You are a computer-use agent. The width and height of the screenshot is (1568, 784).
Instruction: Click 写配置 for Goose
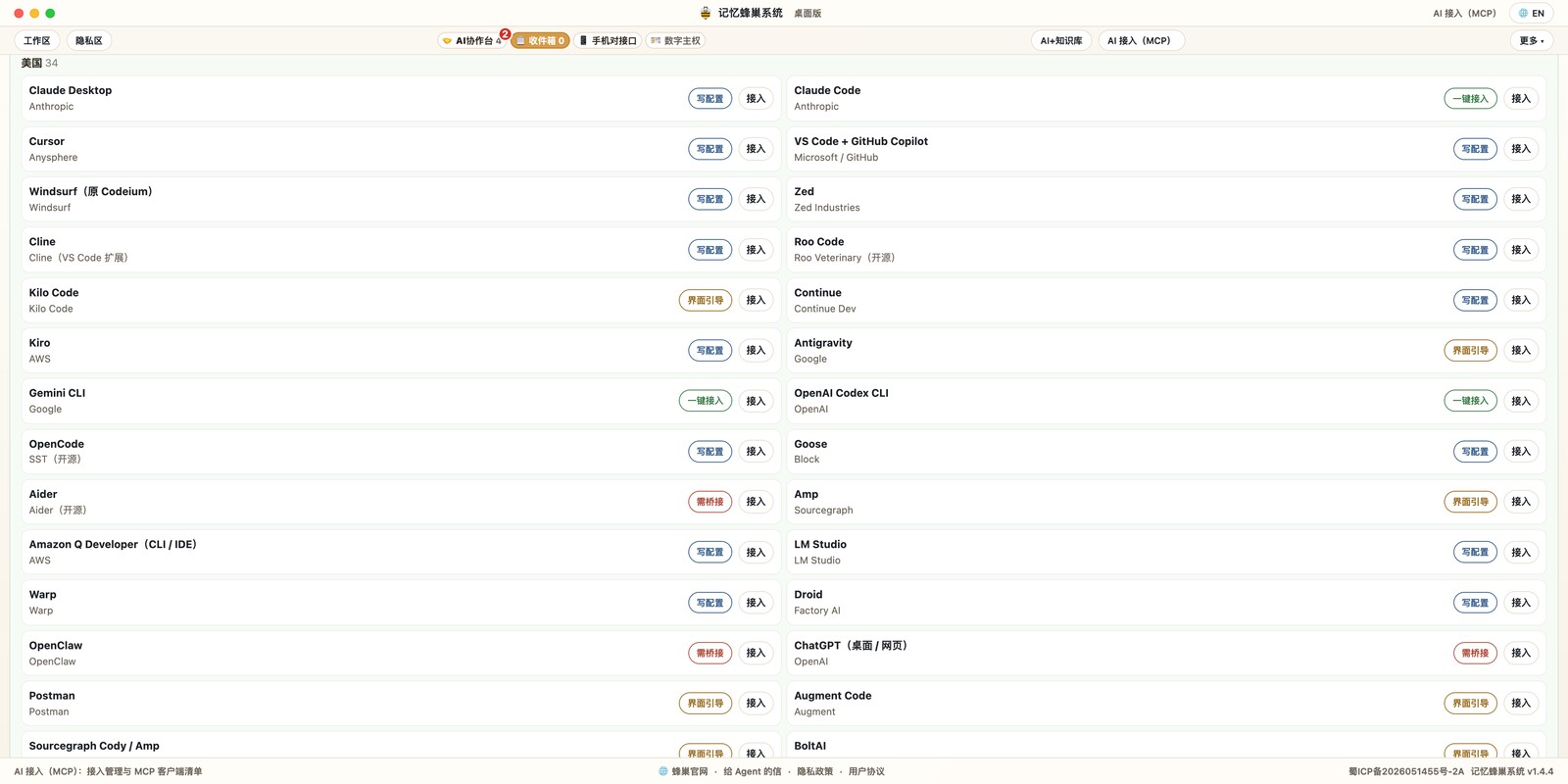(x=1475, y=452)
